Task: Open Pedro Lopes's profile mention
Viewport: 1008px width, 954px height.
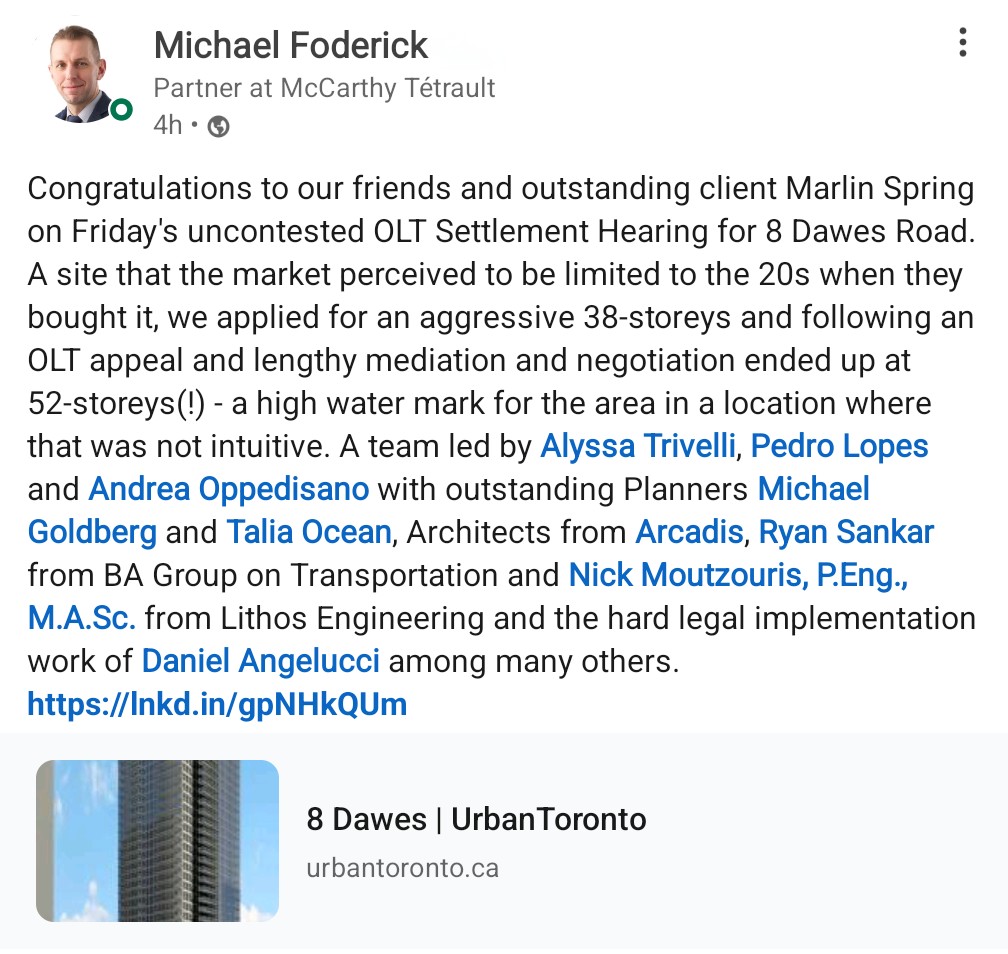Action: (839, 446)
